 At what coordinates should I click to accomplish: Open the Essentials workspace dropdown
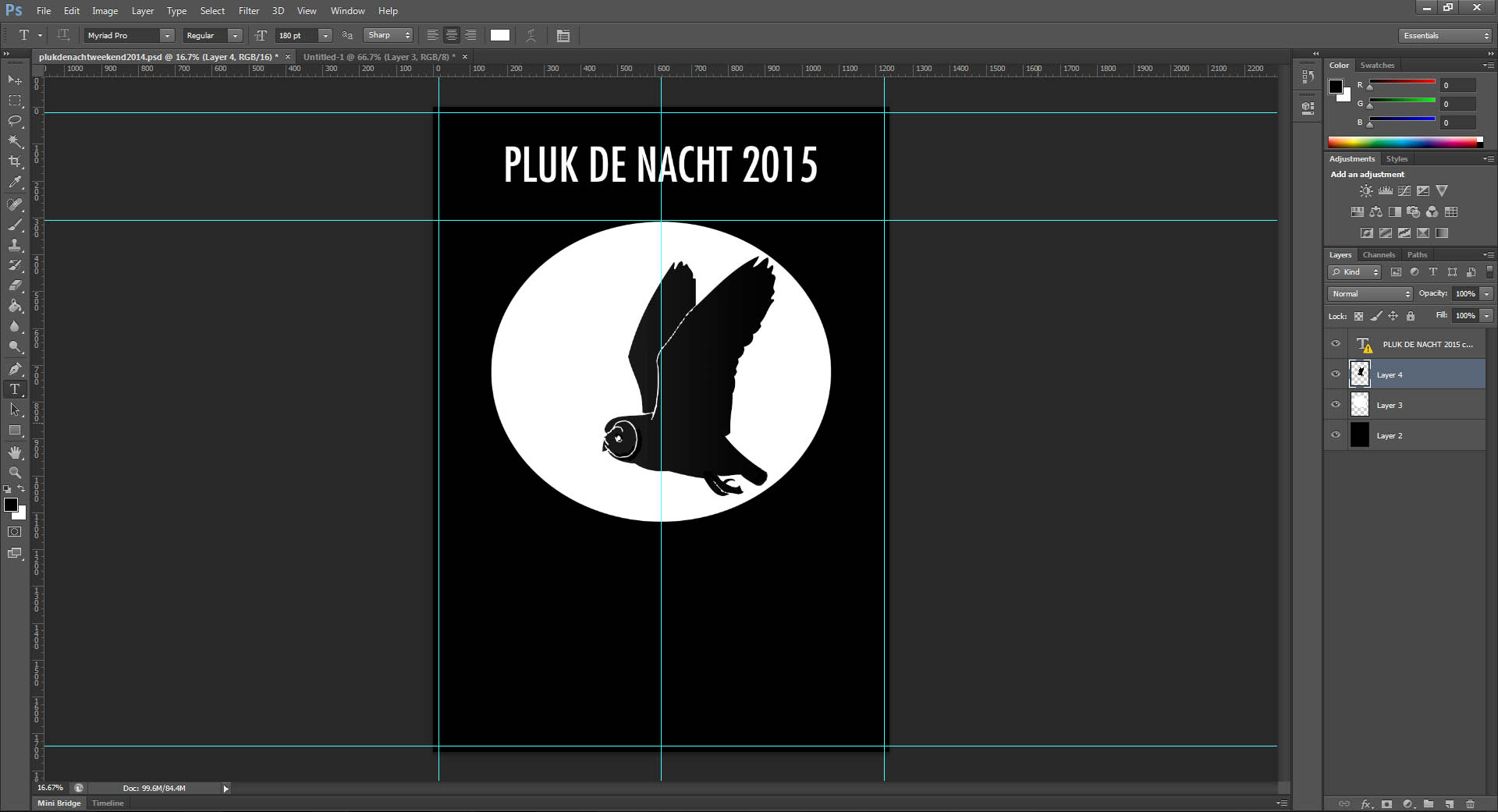click(x=1445, y=35)
